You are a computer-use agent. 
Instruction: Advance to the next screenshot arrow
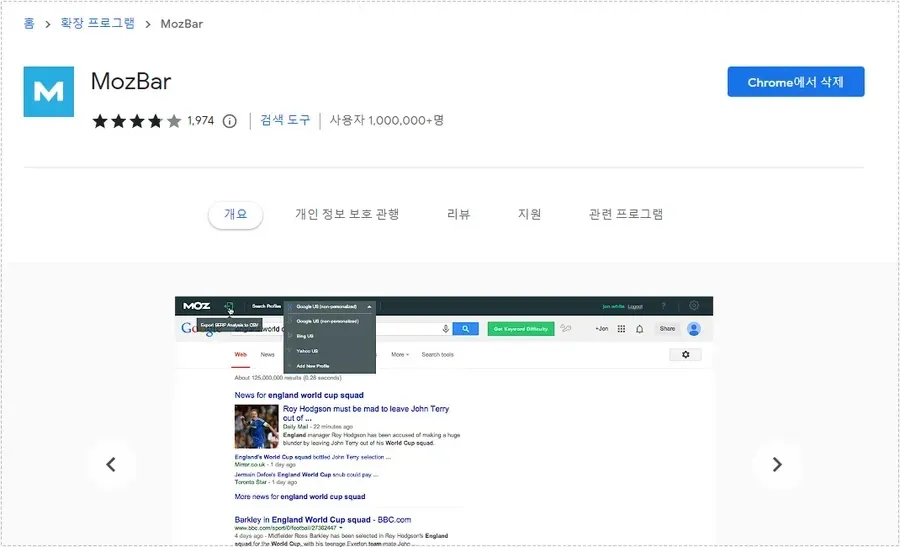[x=777, y=464]
